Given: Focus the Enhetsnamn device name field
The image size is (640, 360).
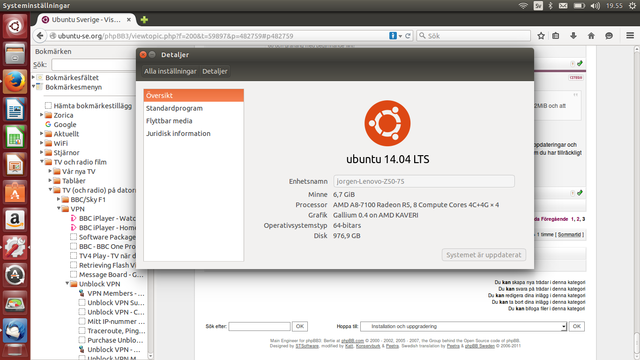Looking at the screenshot, I should [424, 181].
